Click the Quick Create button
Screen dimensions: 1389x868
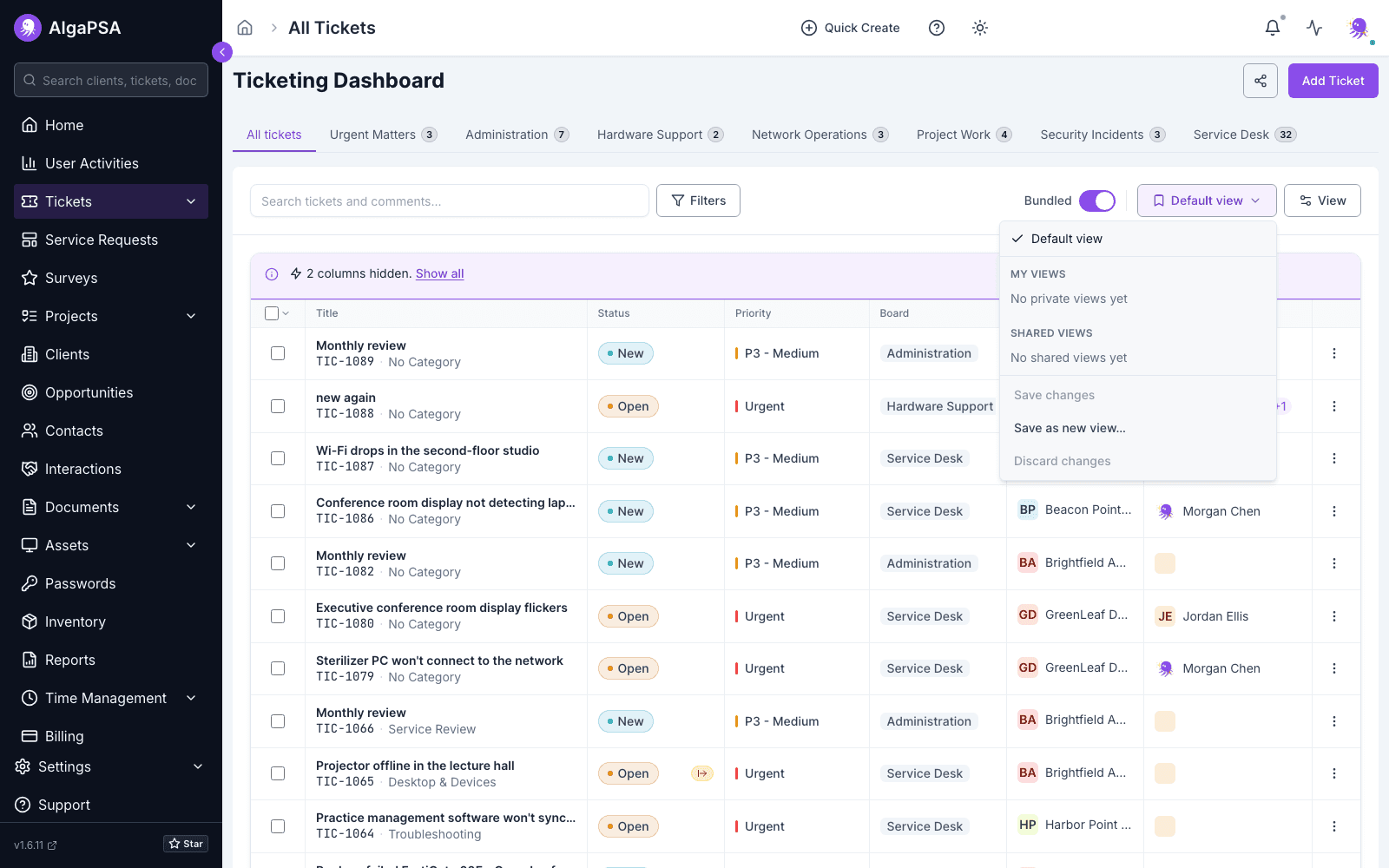[x=850, y=28]
